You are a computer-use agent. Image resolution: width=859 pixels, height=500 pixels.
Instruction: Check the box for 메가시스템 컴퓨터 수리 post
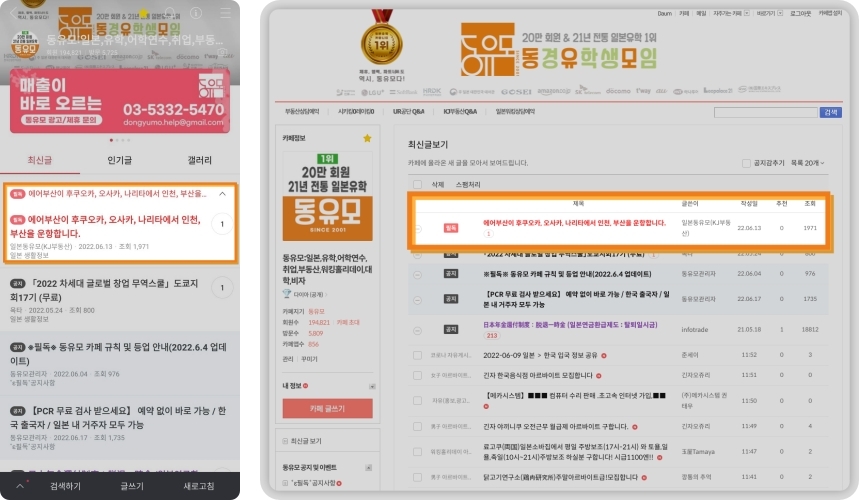(x=417, y=401)
